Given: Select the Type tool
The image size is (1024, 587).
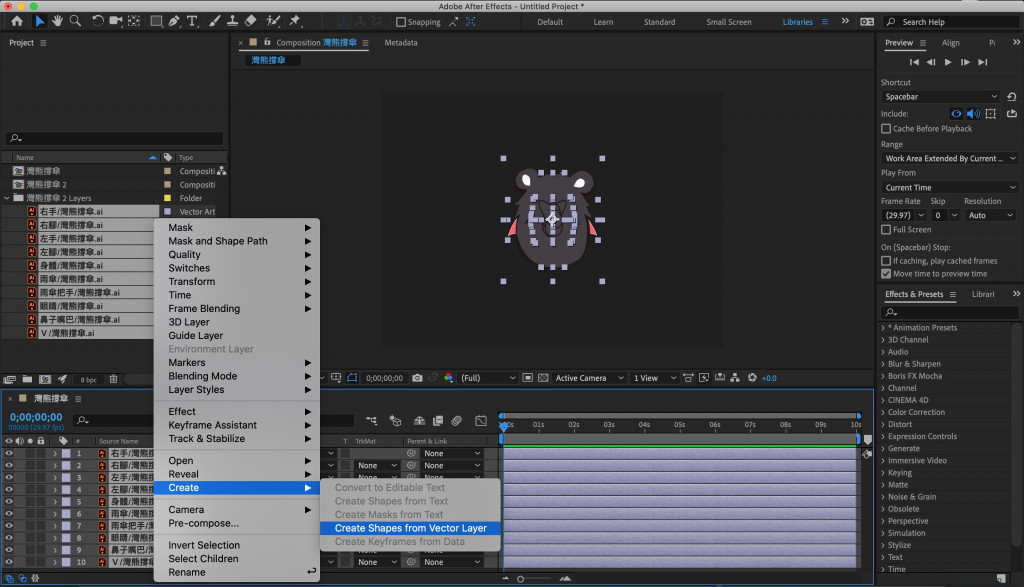Looking at the screenshot, I should click(192, 21).
